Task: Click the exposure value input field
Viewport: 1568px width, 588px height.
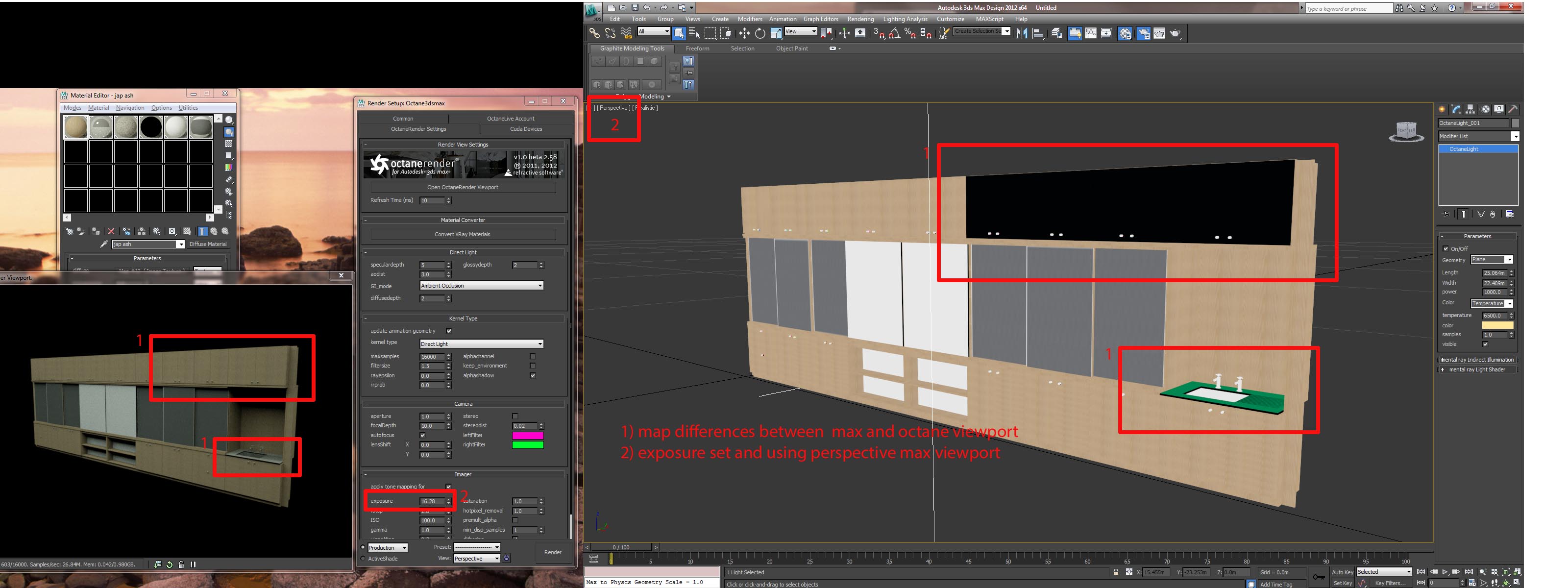Action: [x=432, y=502]
